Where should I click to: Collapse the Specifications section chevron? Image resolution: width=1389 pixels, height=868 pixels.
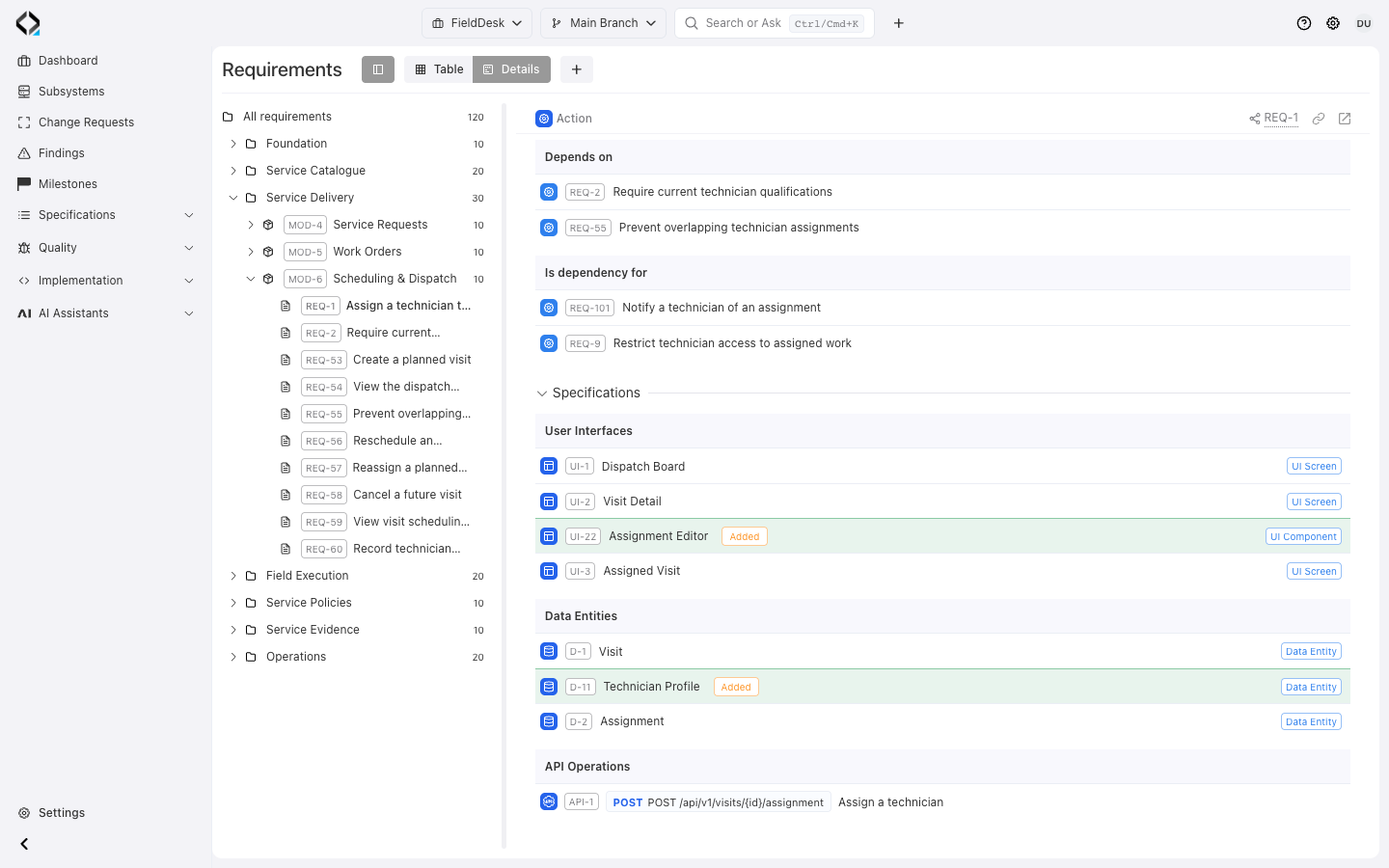click(x=542, y=393)
